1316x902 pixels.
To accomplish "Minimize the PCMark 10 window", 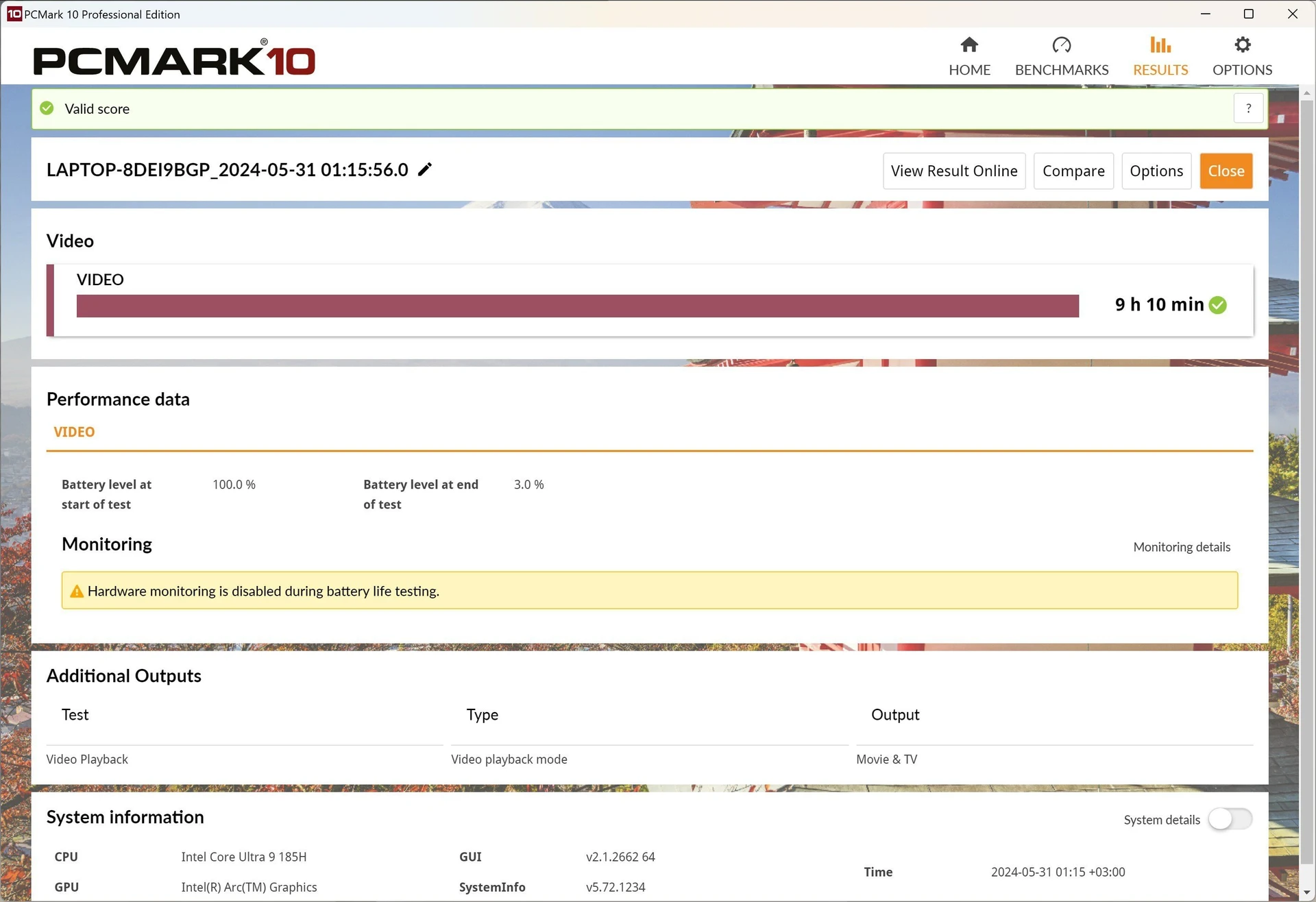I will 1206,14.
